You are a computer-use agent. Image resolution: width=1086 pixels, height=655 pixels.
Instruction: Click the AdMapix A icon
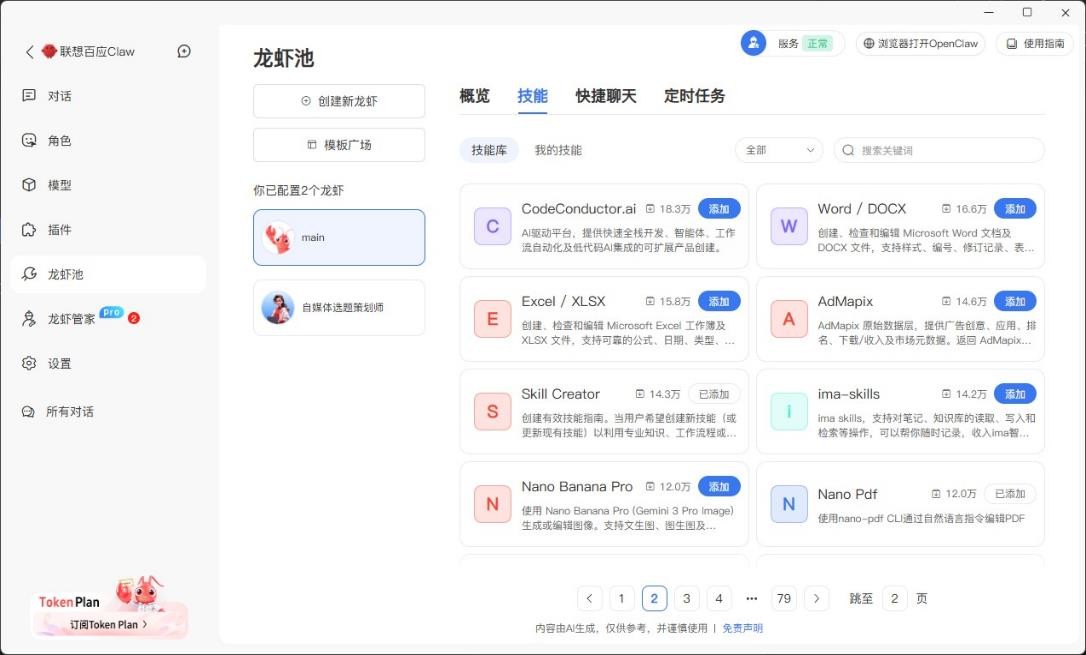click(x=789, y=318)
